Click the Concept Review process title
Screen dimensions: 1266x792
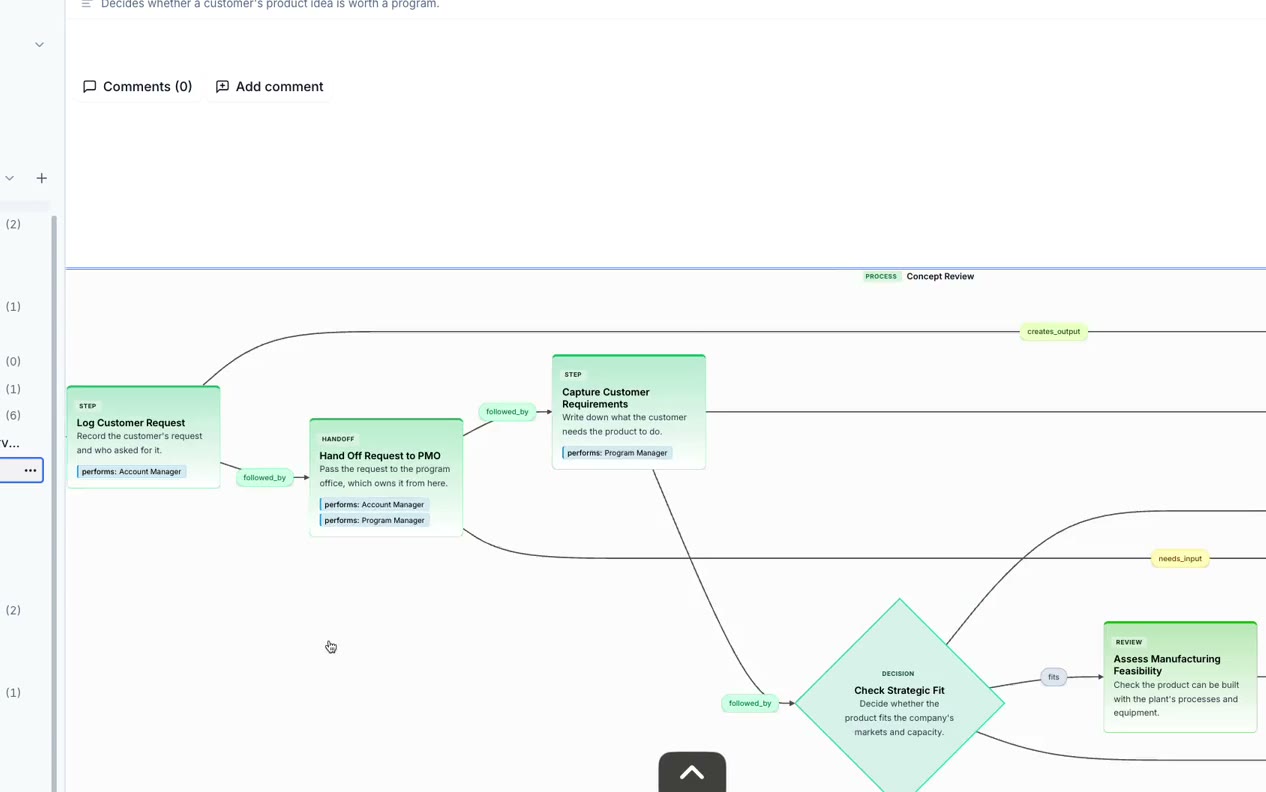940,277
